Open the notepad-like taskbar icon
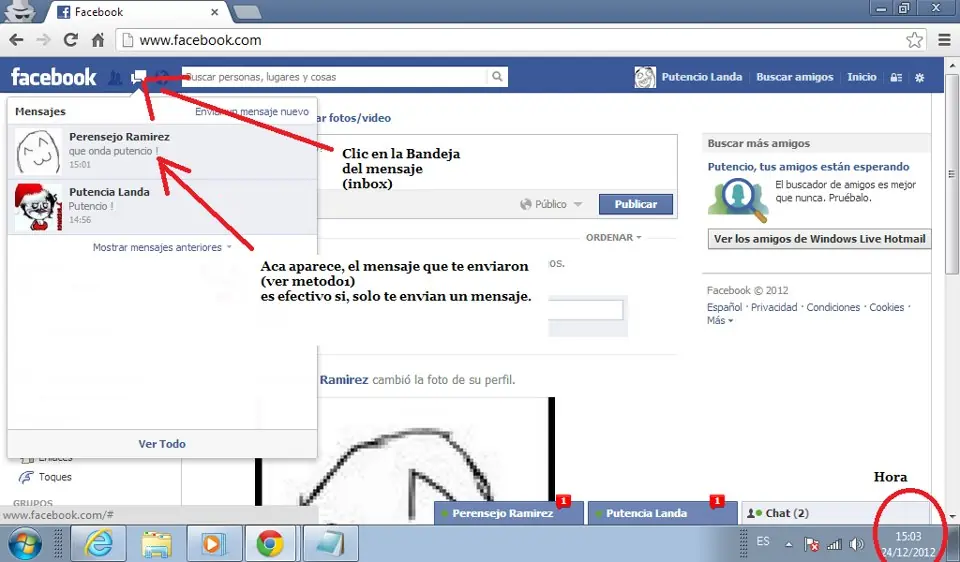Viewport: 960px width, 562px height. [329, 544]
